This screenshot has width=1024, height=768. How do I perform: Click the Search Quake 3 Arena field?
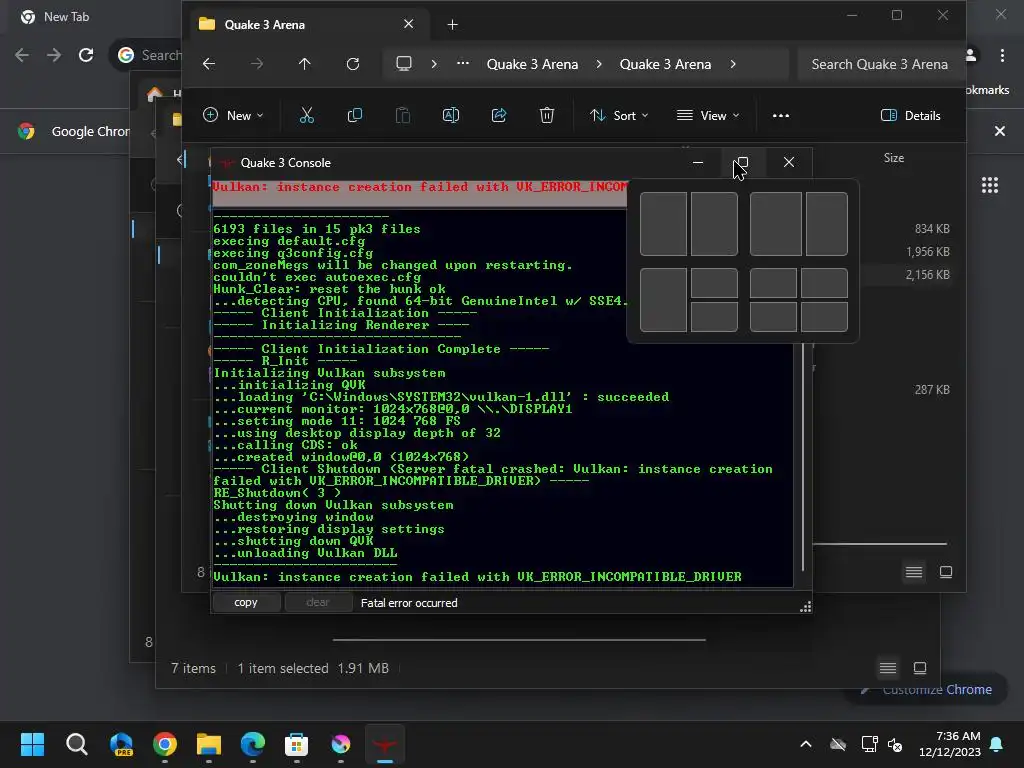879,64
